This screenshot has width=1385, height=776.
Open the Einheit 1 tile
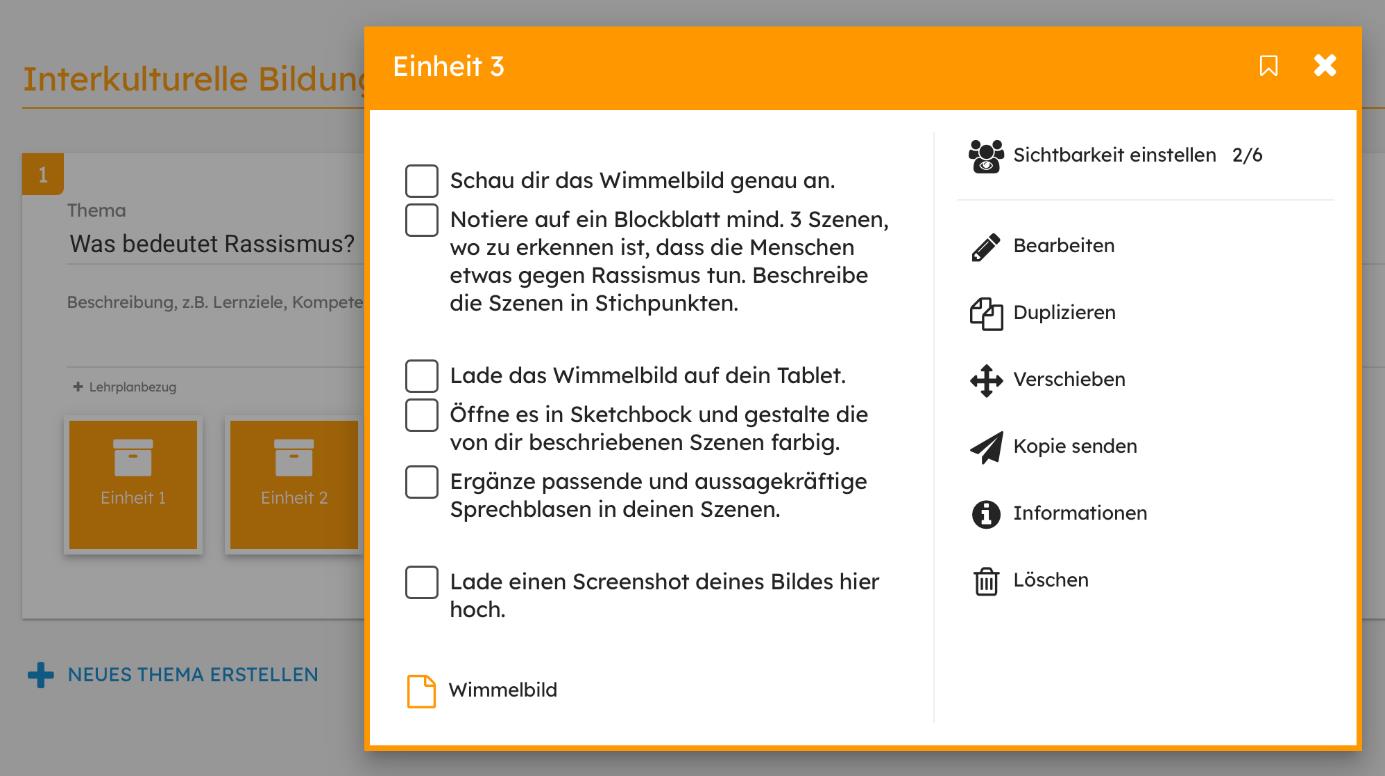tap(133, 485)
